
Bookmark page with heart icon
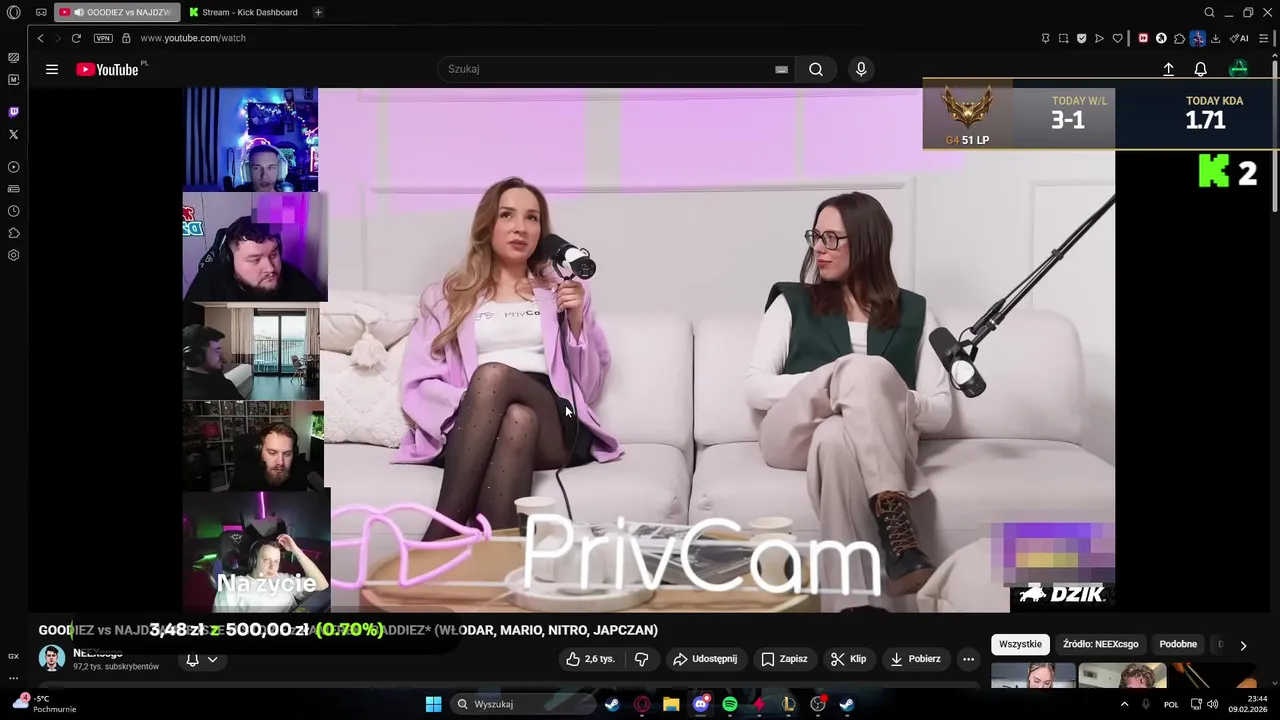(x=1117, y=38)
